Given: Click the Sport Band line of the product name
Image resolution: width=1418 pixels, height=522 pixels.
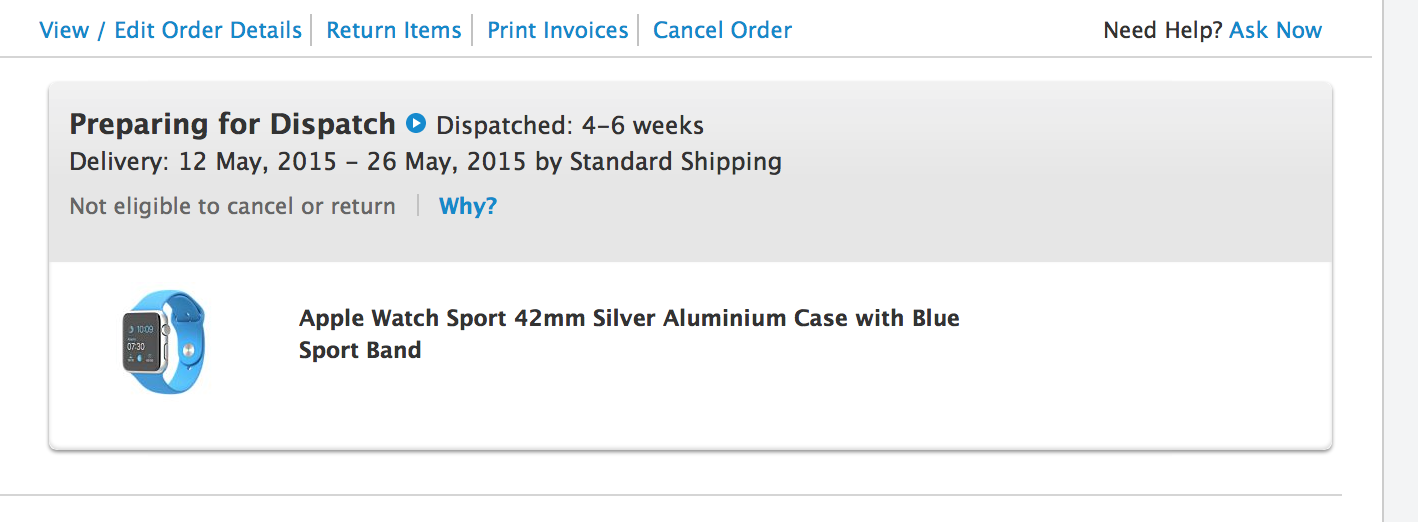Looking at the screenshot, I should [x=360, y=351].
